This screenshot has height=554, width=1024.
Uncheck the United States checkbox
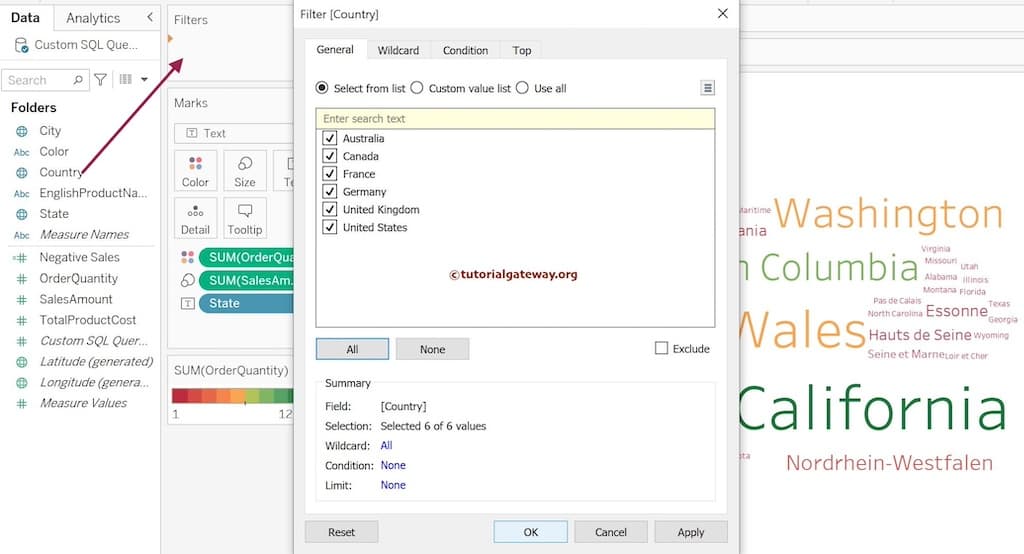coord(330,227)
